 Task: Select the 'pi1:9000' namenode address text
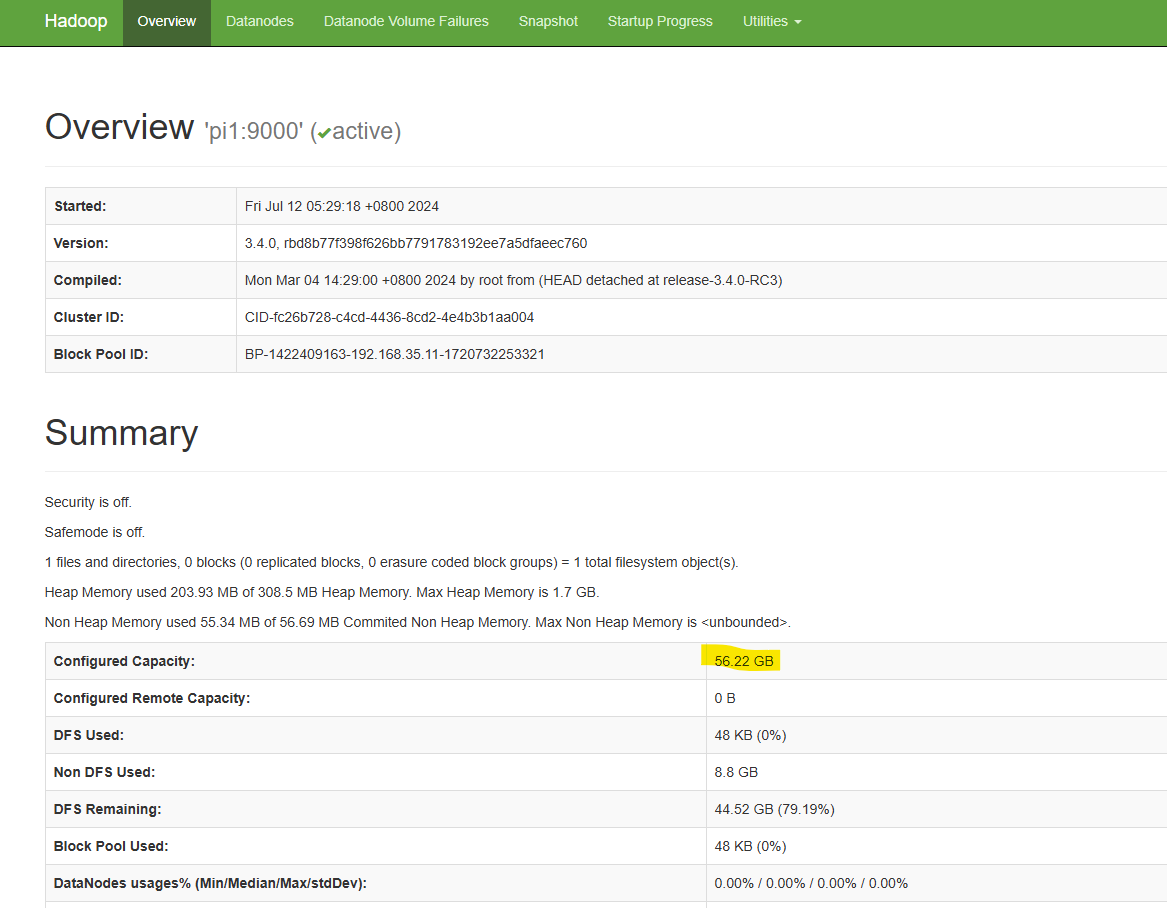pyautogui.click(x=254, y=131)
